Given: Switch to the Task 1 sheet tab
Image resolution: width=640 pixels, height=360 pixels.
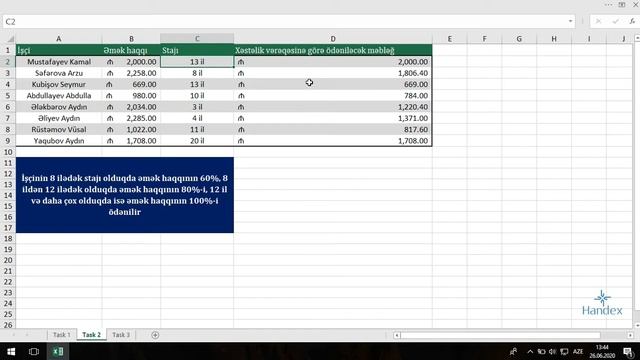Looking at the screenshot, I should (62, 335).
